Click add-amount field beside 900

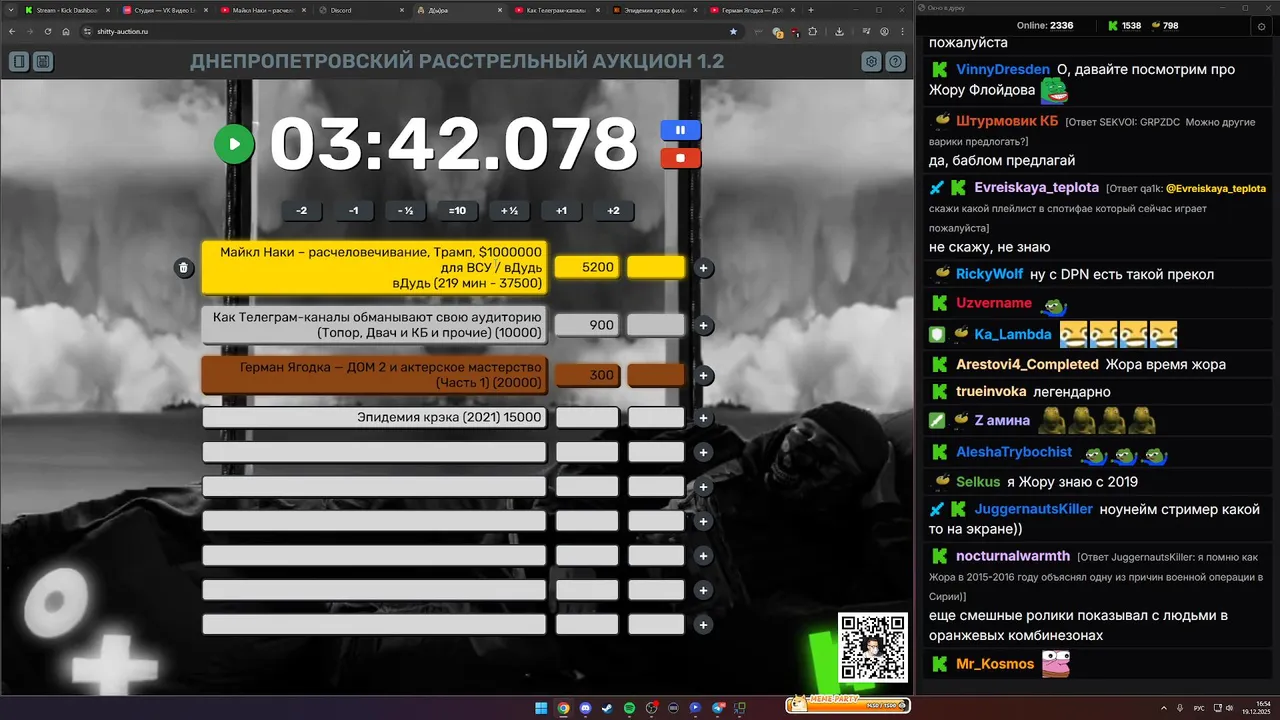656,325
